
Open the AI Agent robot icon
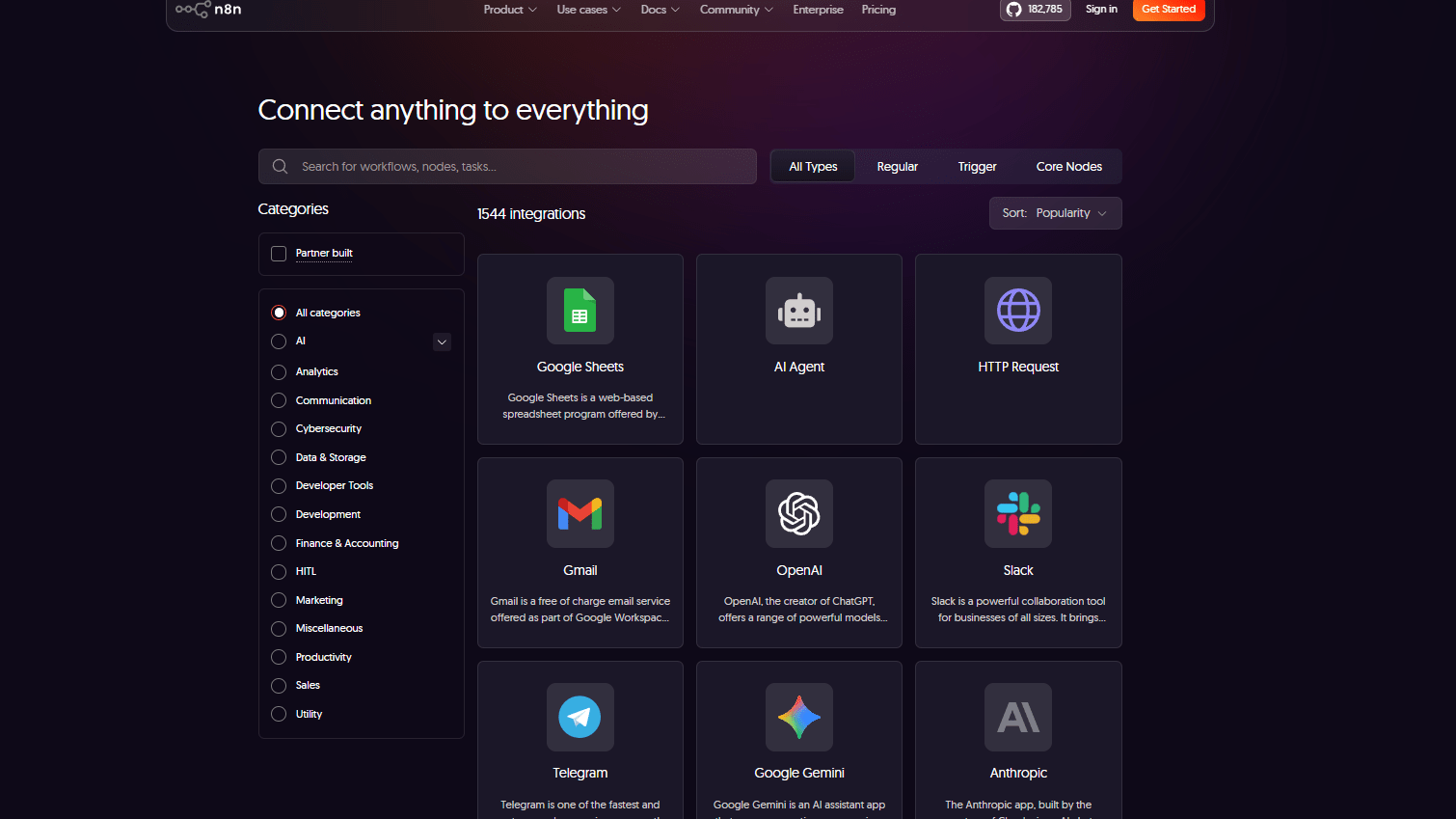799,311
